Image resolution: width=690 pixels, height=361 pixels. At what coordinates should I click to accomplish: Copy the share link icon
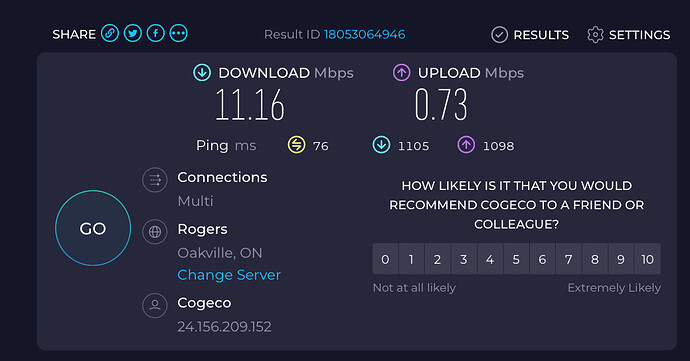tap(110, 33)
